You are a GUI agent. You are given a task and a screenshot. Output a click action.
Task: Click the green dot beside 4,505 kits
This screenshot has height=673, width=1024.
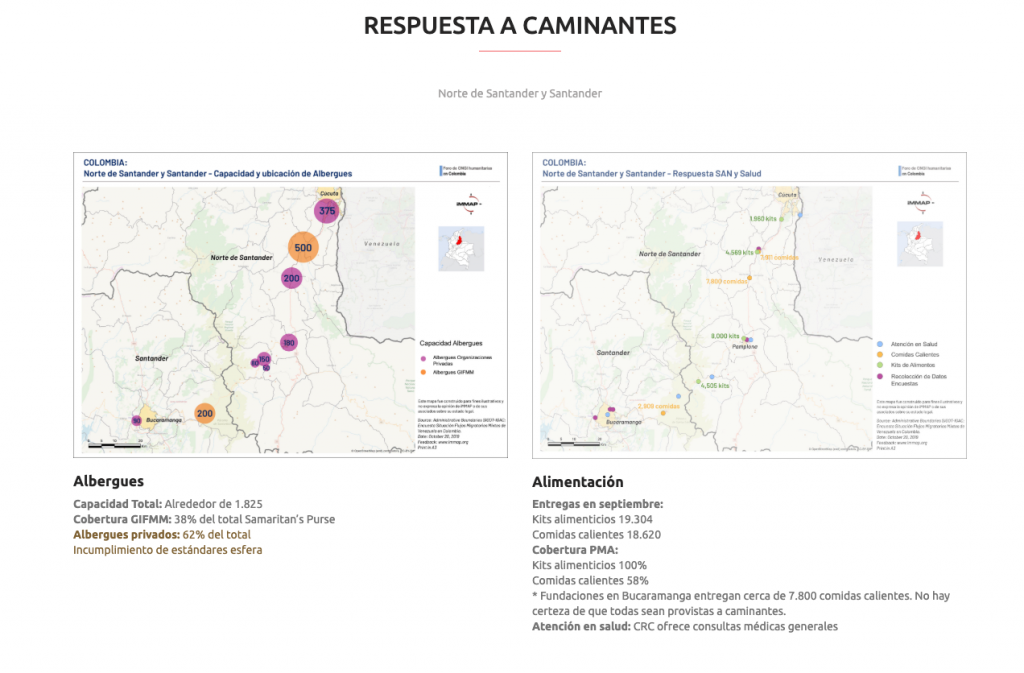(699, 381)
